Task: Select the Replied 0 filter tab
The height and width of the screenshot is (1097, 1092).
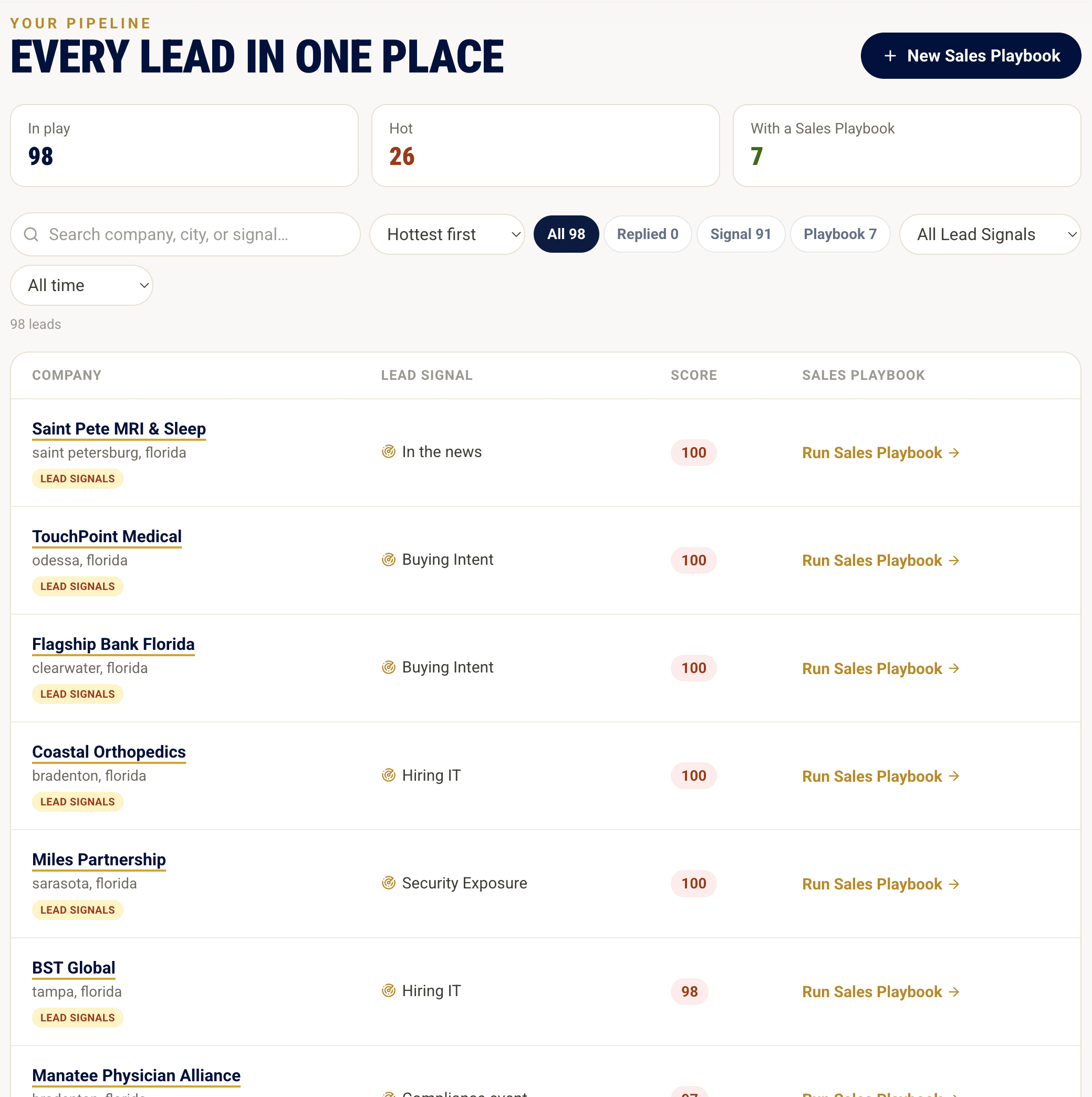Action: [x=648, y=234]
